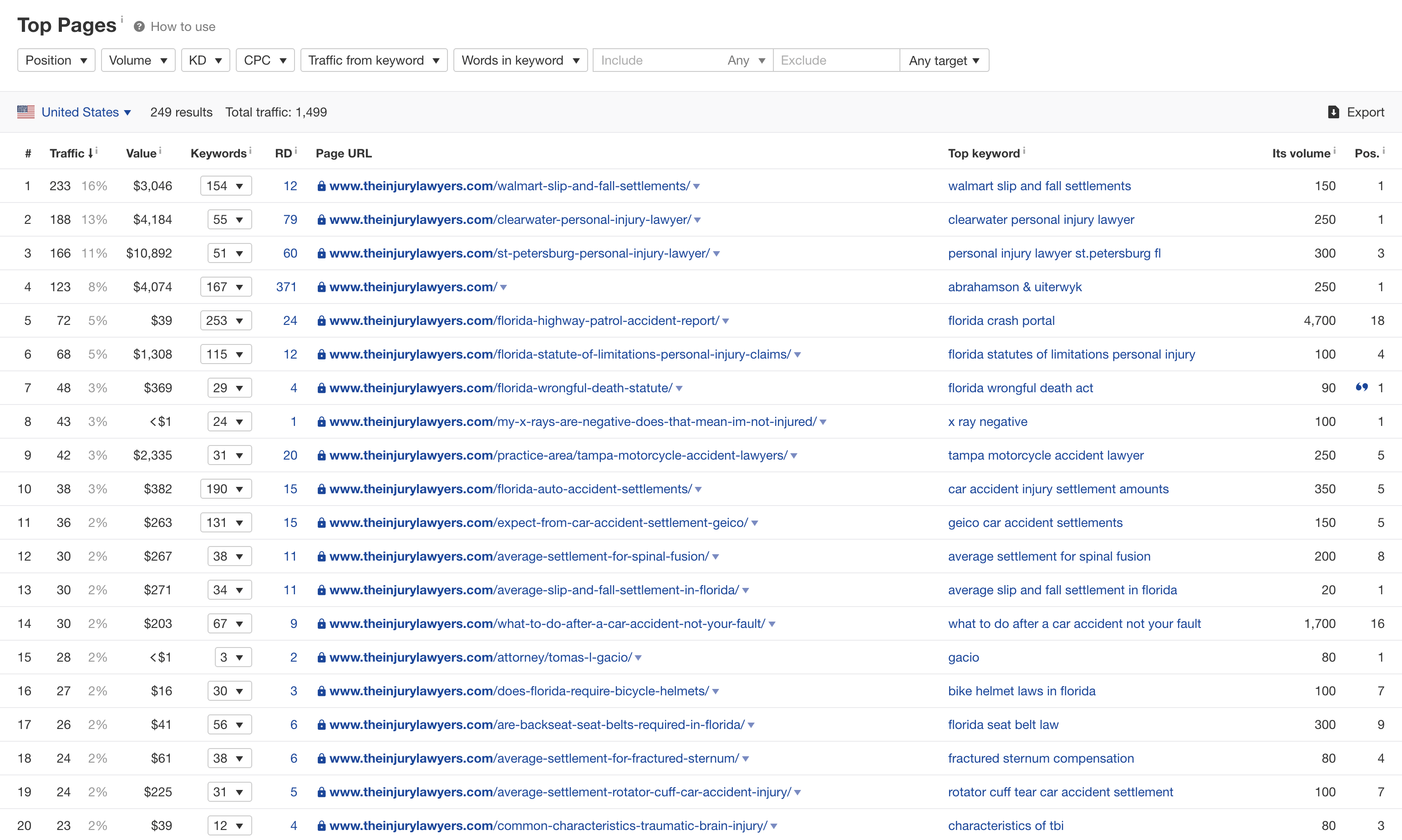Image resolution: width=1402 pixels, height=840 pixels.
Task: Click the Include keyword input field
Action: tap(657, 60)
